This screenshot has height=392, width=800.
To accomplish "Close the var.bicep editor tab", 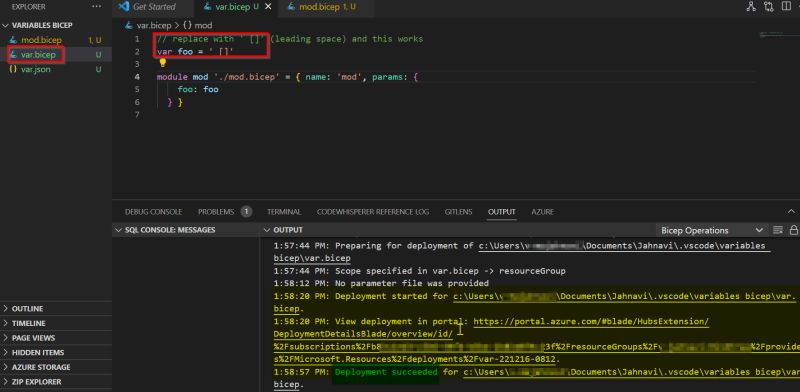I will point(268,7).
